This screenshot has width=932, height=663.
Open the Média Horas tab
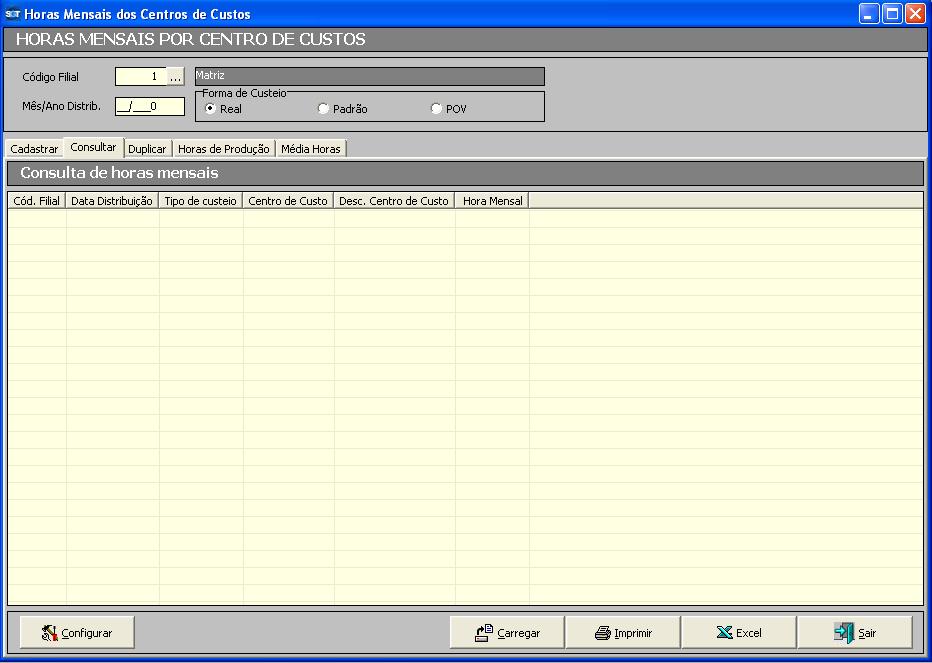[x=310, y=149]
